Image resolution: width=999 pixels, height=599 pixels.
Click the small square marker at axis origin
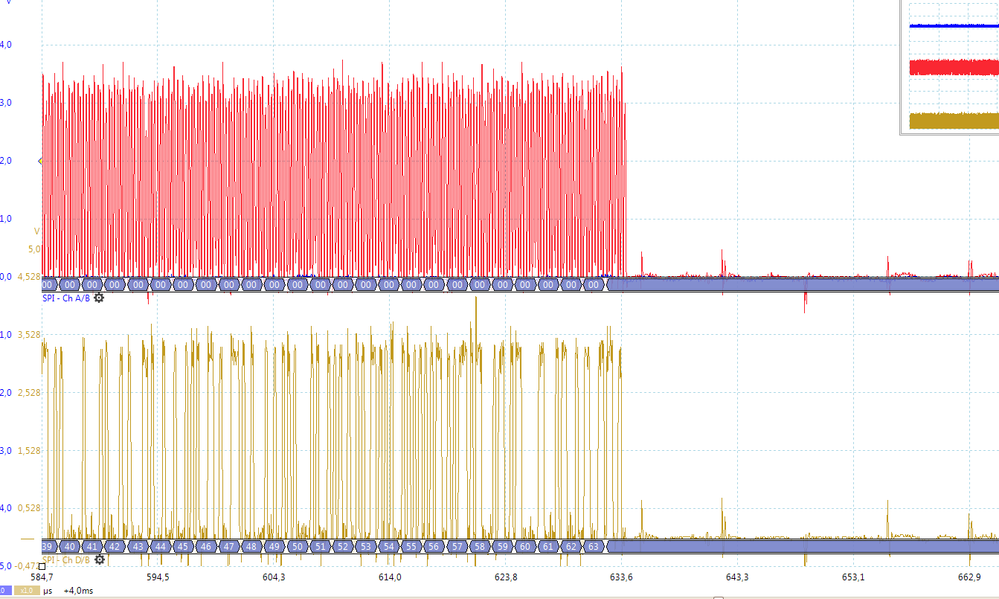pyautogui.click(x=42, y=566)
